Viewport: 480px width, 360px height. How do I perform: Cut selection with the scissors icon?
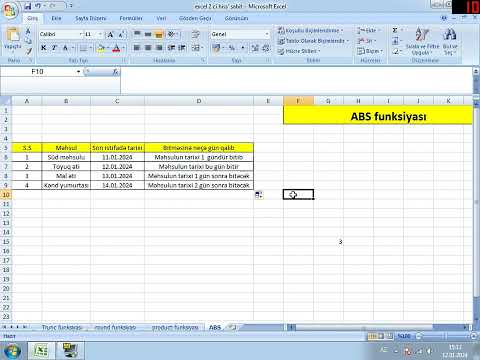point(28,31)
